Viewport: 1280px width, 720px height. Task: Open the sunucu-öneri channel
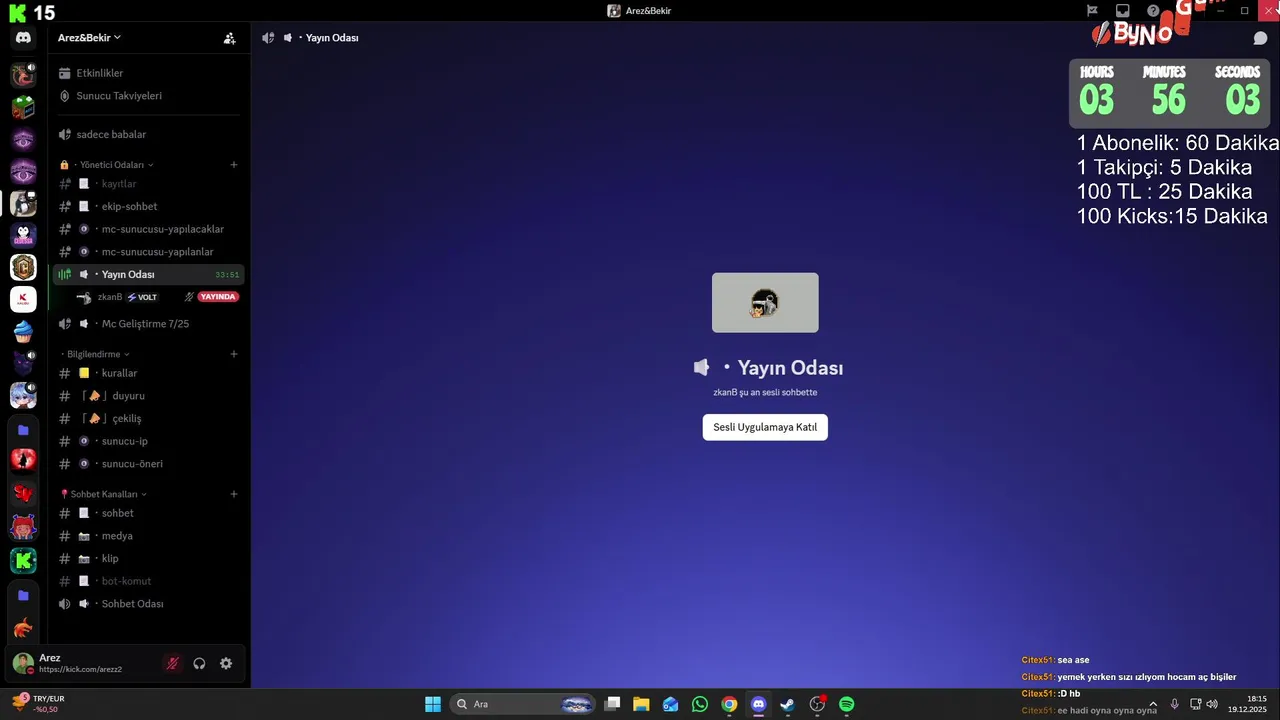[x=148, y=464]
